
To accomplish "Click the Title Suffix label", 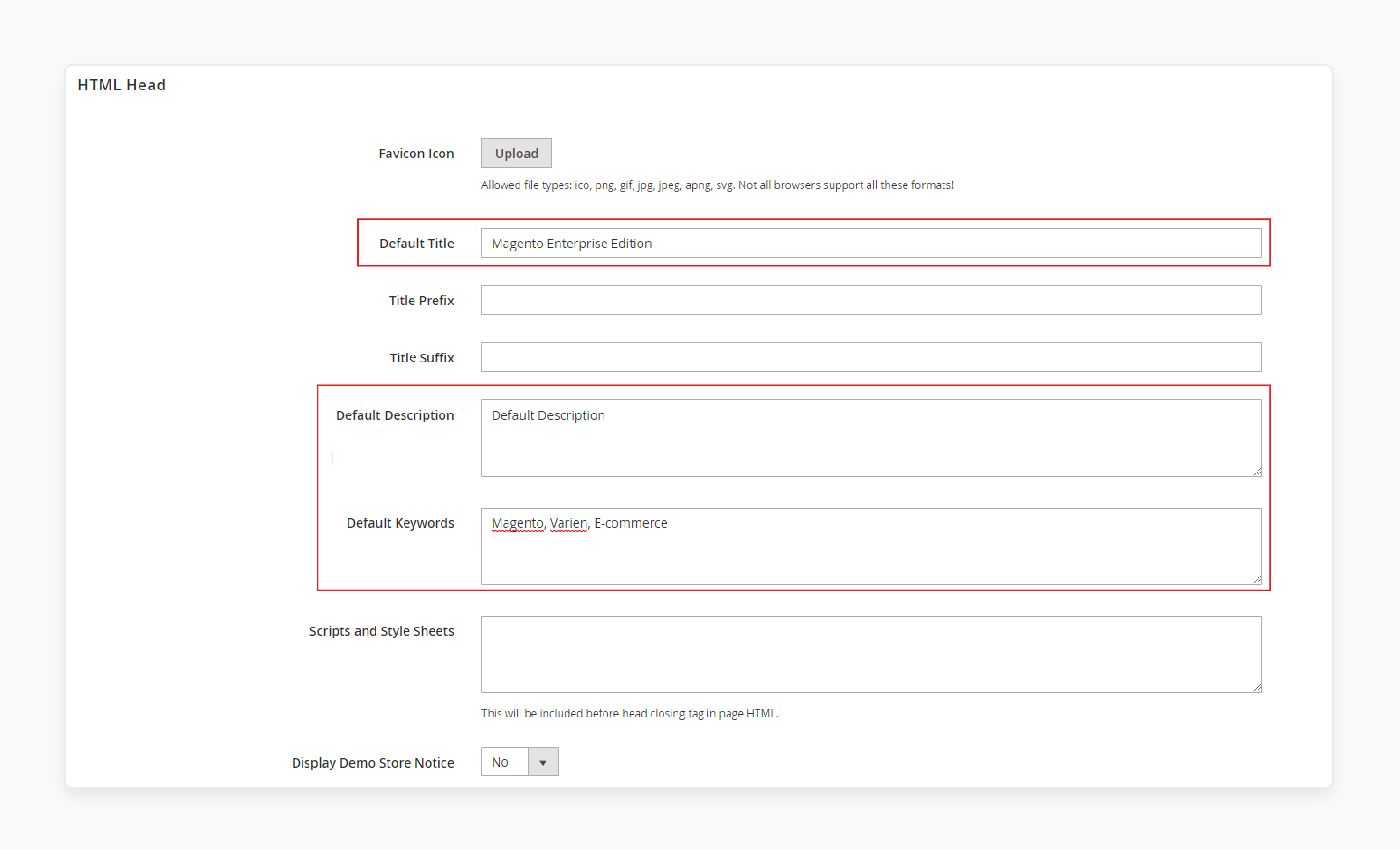I will click(421, 357).
